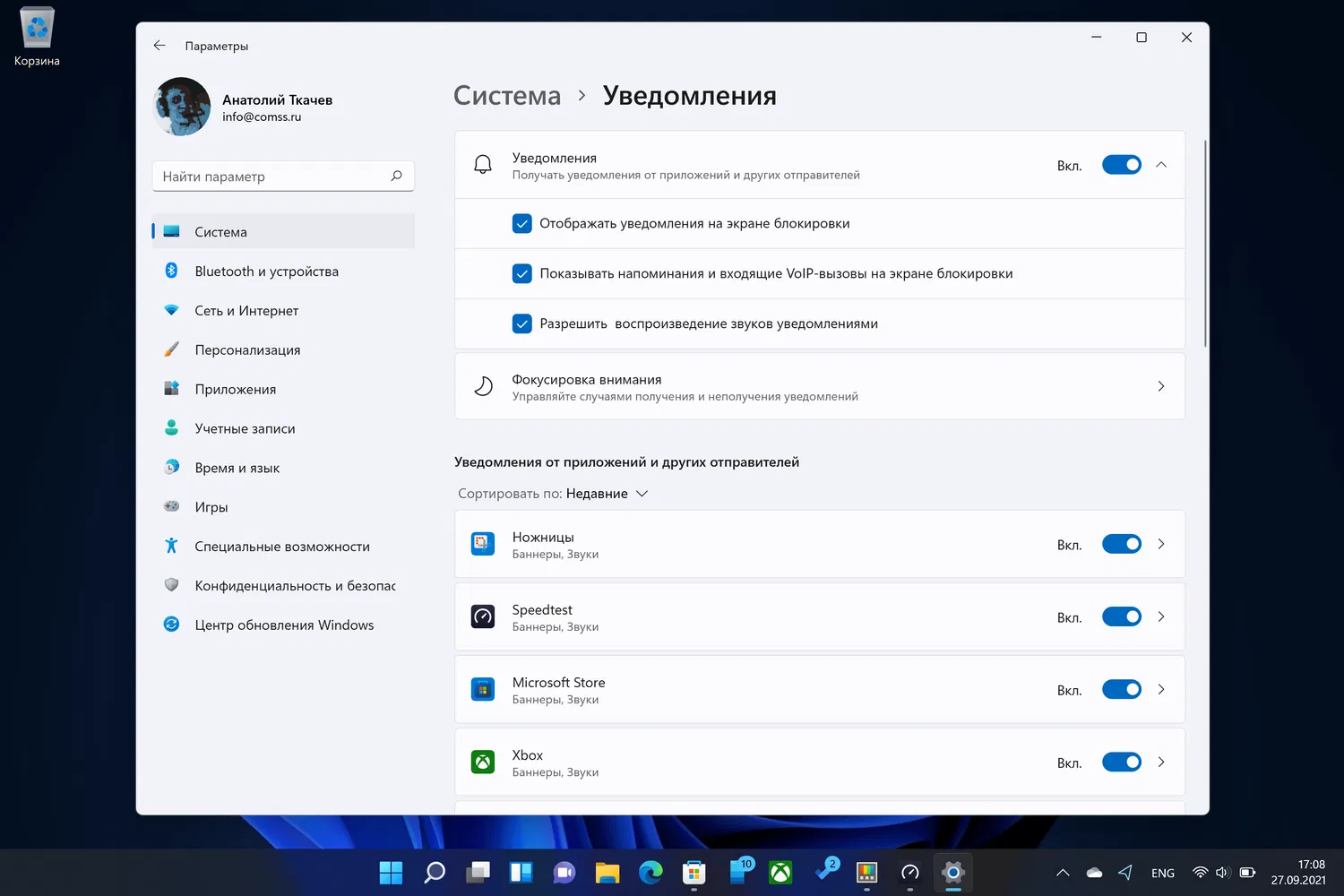Click the search magnifier in Найти параметр
Screen dimensions: 1344x896
pos(396,176)
